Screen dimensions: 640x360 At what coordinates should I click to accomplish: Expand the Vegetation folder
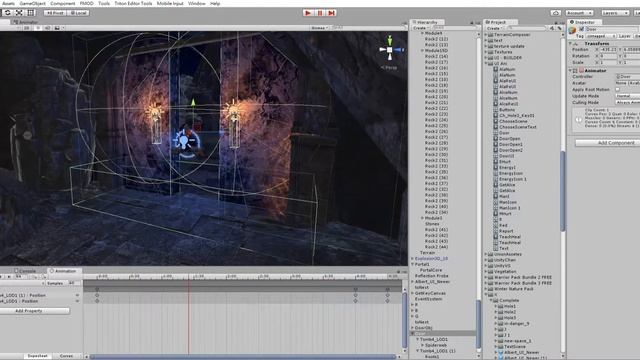[486, 271]
